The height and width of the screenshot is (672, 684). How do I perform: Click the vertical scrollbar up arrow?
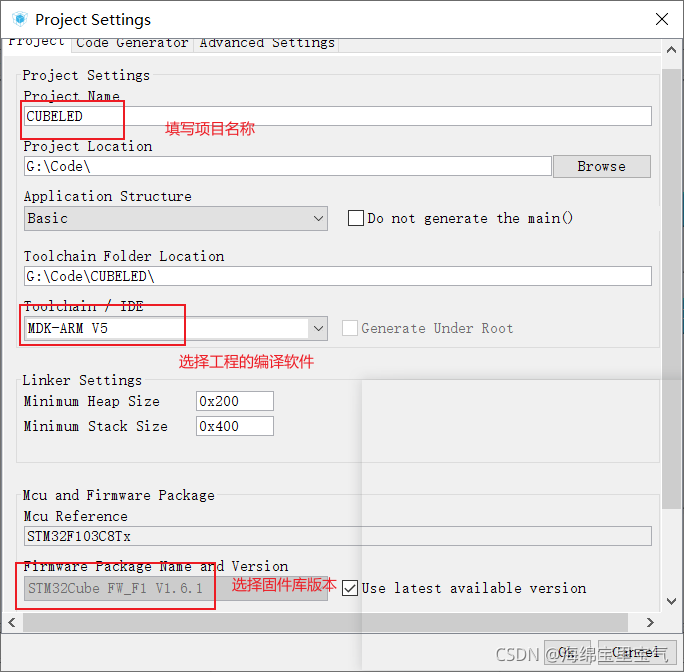[x=672, y=50]
